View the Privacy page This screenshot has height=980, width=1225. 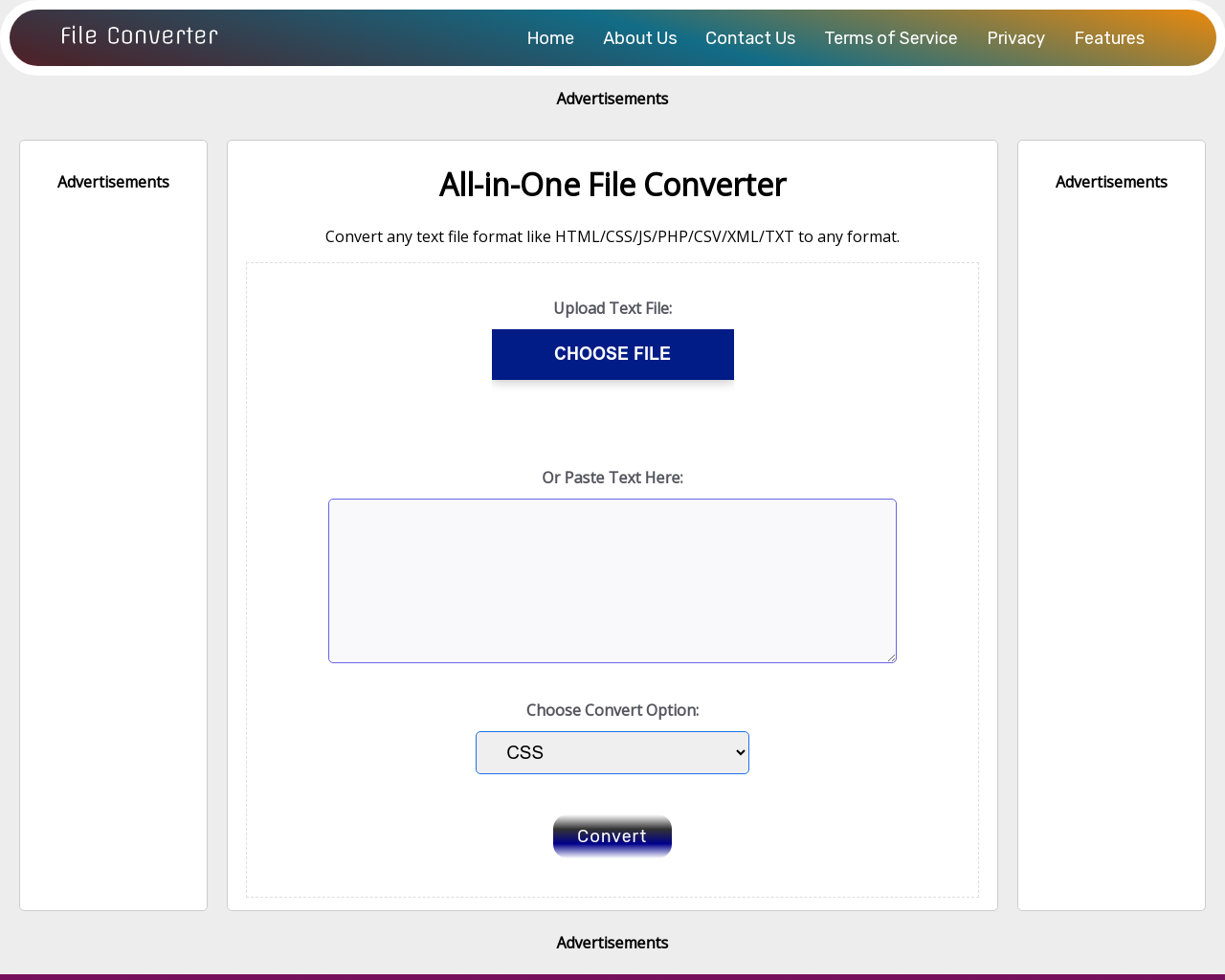click(x=1016, y=38)
